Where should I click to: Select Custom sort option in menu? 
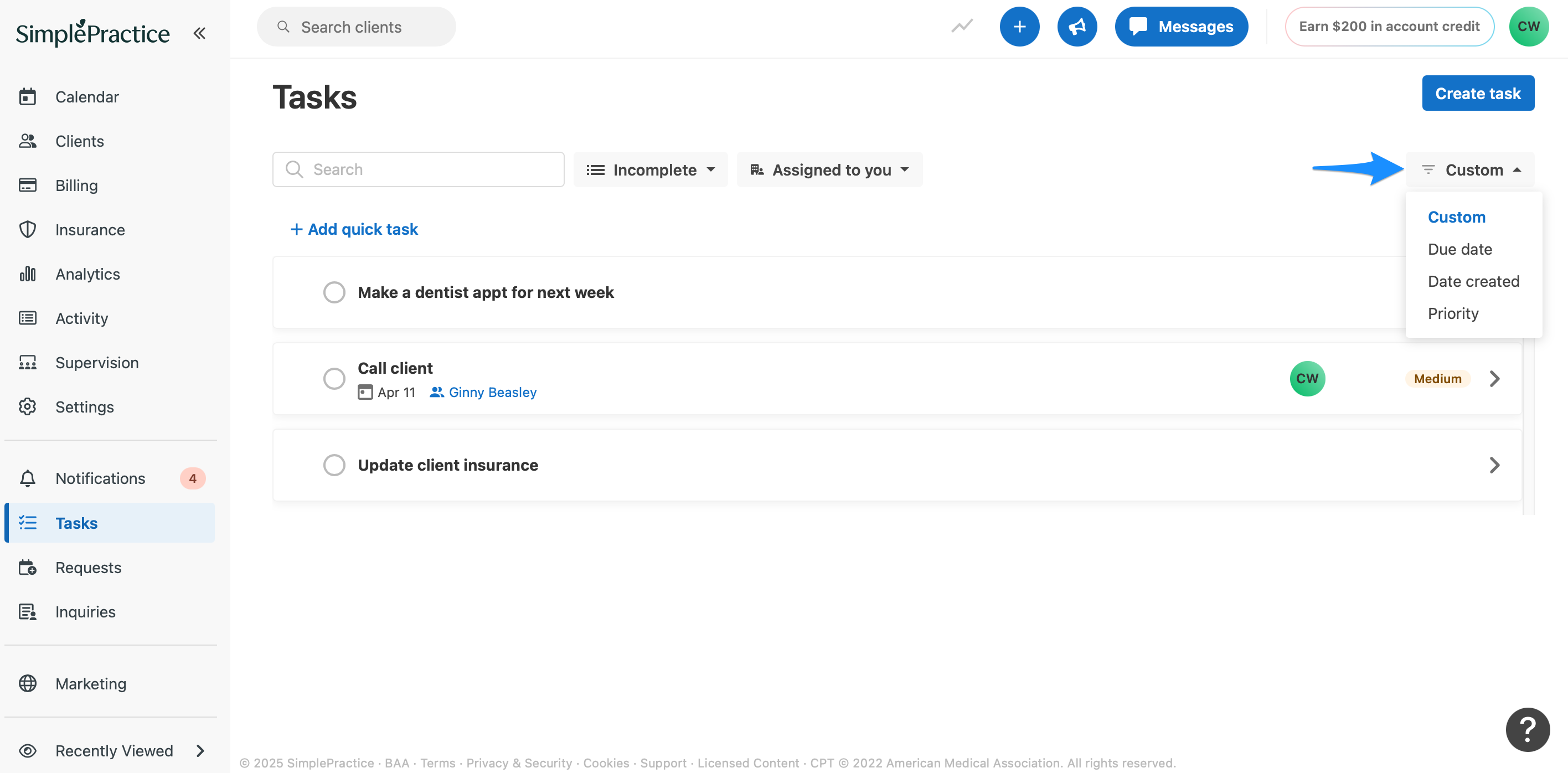click(x=1457, y=217)
